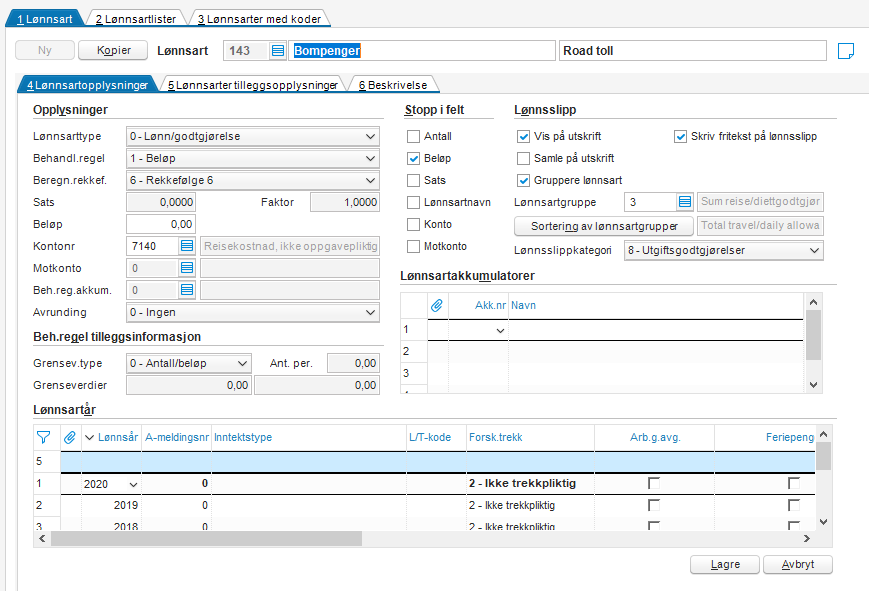Open 3 Lønnsarter med koder tab
This screenshot has height=591, width=869.
(259, 19)
